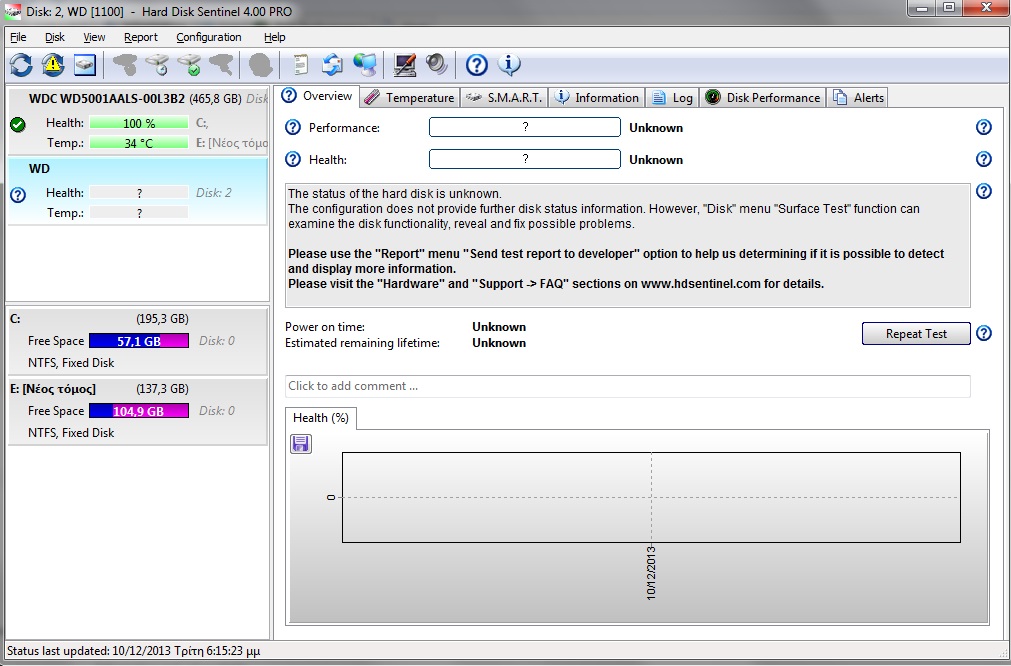Switch to the Overview tab
This screenshot has width=1011, height=666.
pos(318,96)
